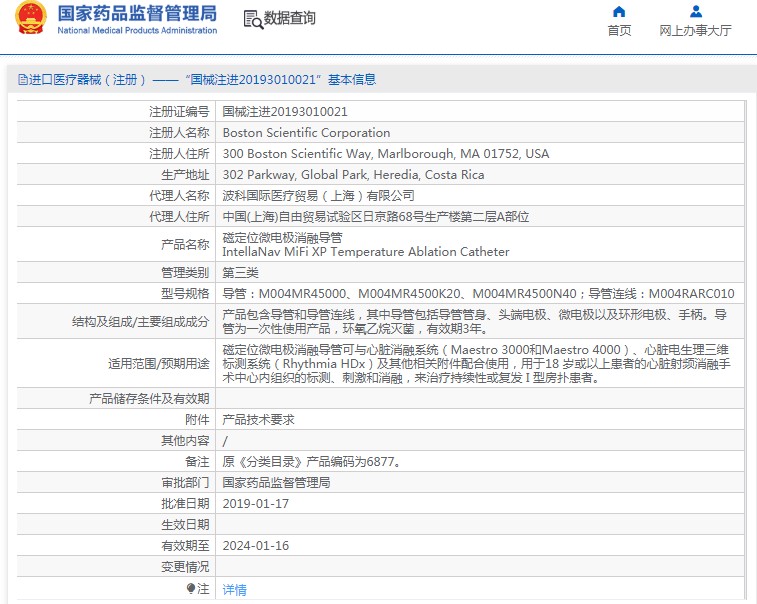Viewport: 757px width, 604px height.
Task: Select 磁定位微电极消融导管 product name
Action: point(282,238)
